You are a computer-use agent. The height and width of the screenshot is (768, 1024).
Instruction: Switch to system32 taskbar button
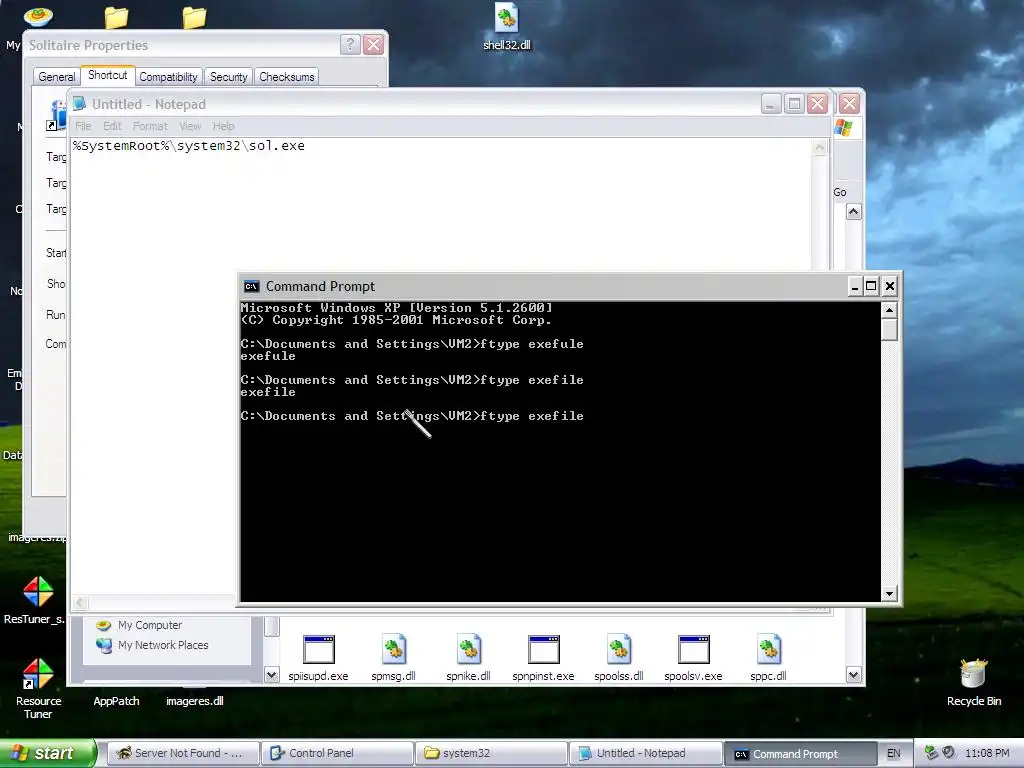tap(490, 754)
